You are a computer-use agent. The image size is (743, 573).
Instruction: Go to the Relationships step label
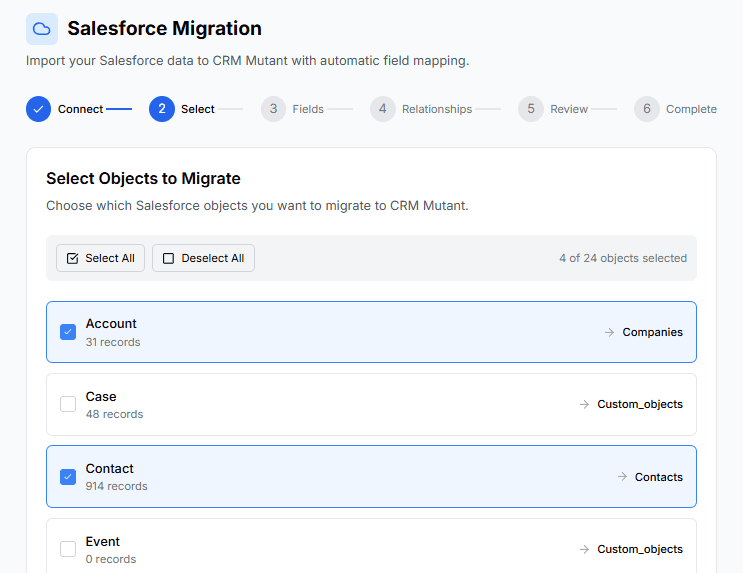point(437,109)
